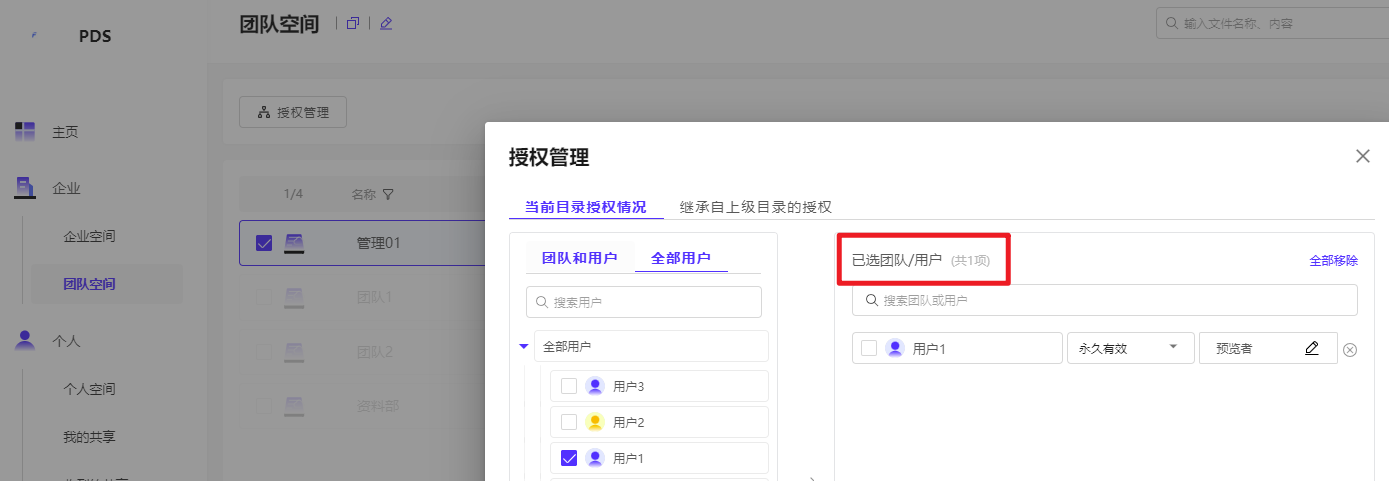1389x481 pixels.
Task: Remove 用户1 with the circled X icon
Action: click(1350, 349)
